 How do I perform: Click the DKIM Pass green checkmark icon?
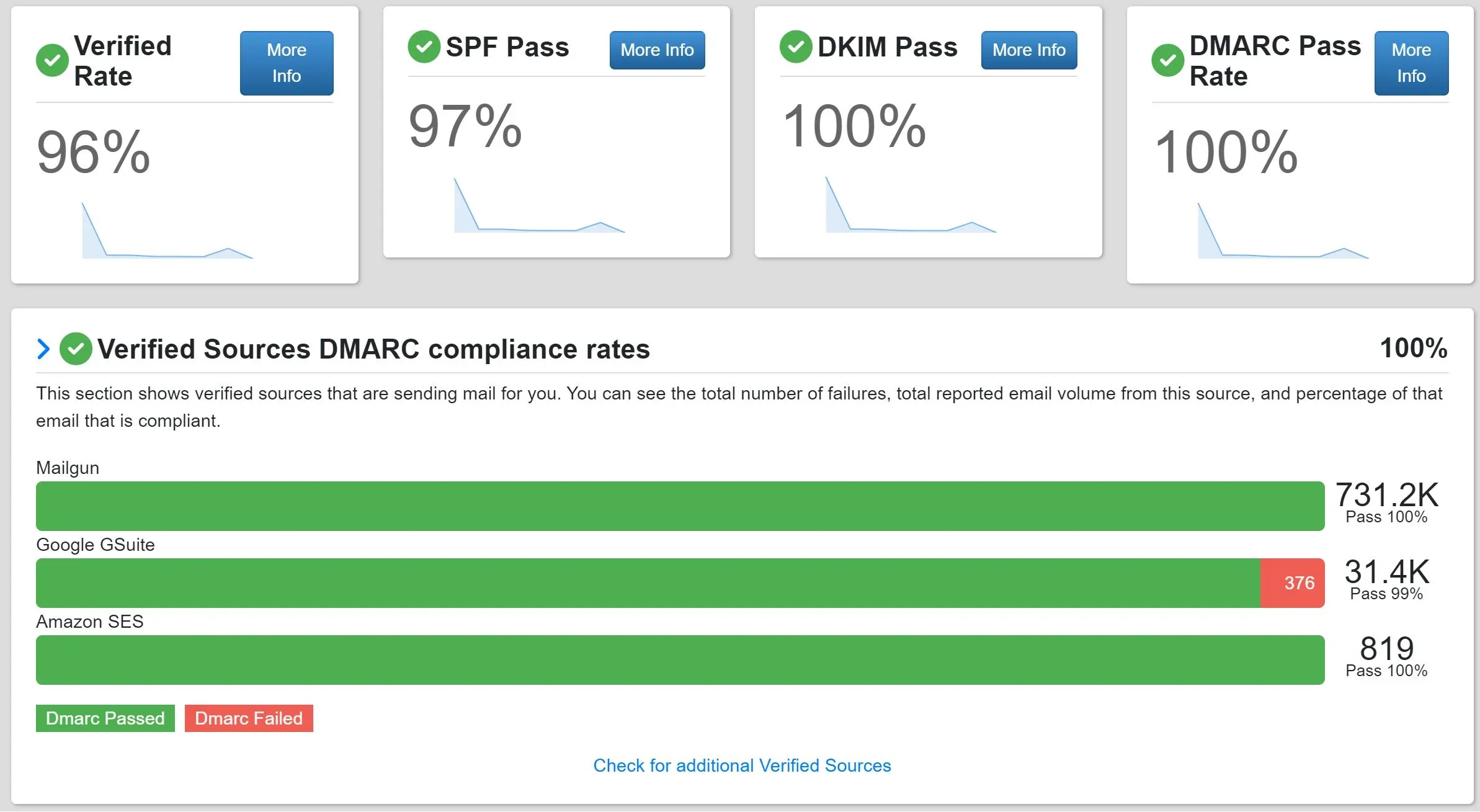click(x=795, y=47)
